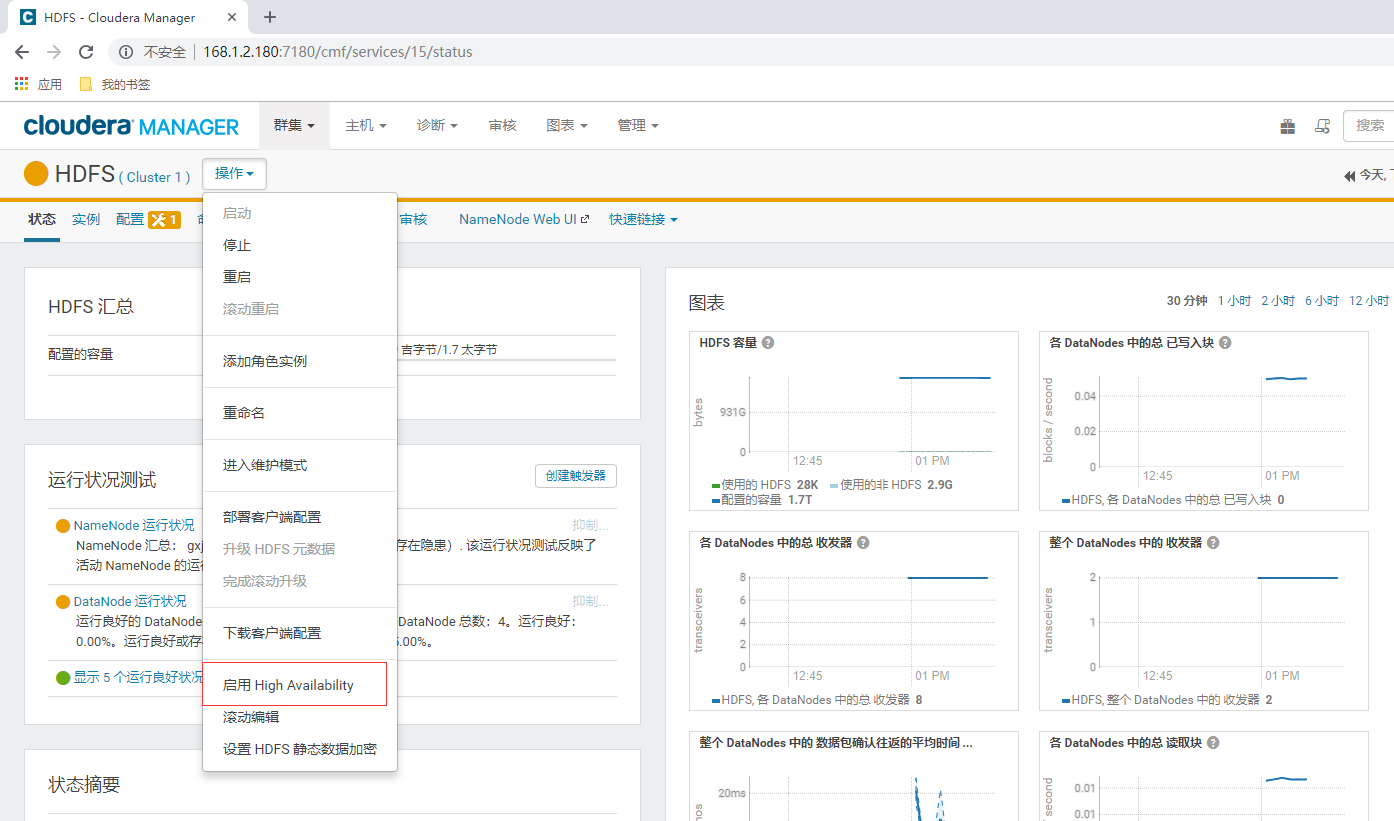Open the apps grid bookmark icon

pos(22,84)
